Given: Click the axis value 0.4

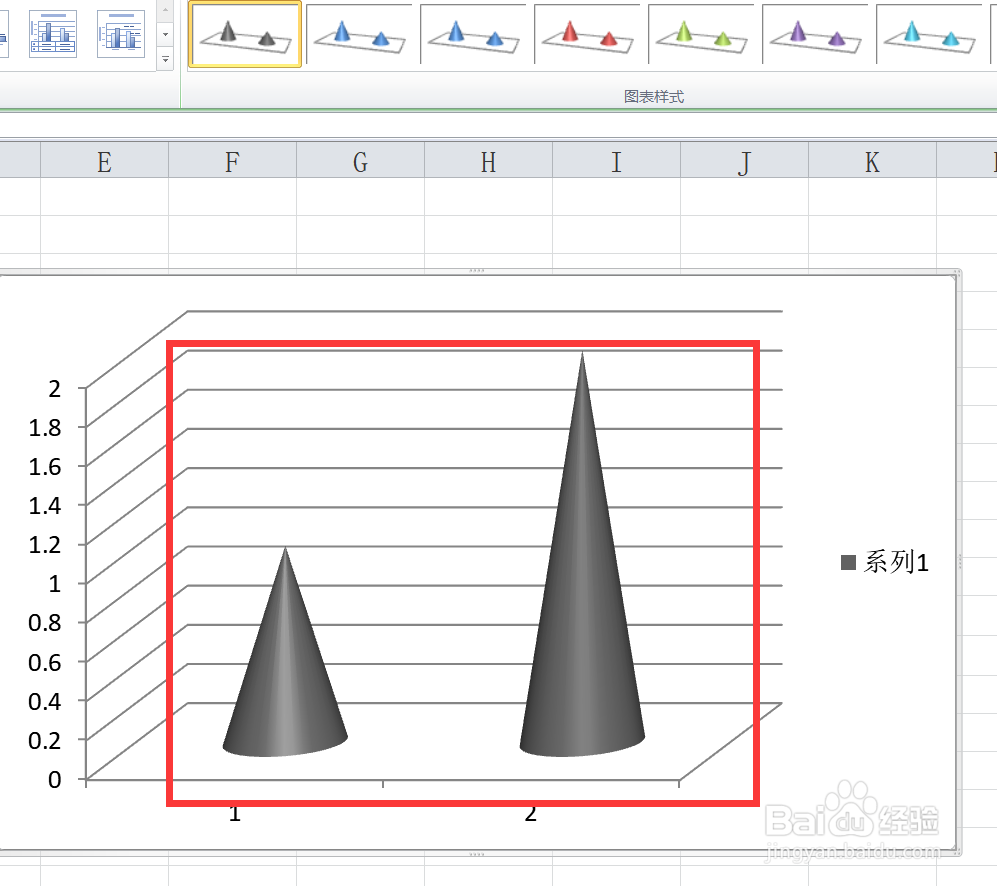Looking at the screenshot, I should (x=45, y=702).
